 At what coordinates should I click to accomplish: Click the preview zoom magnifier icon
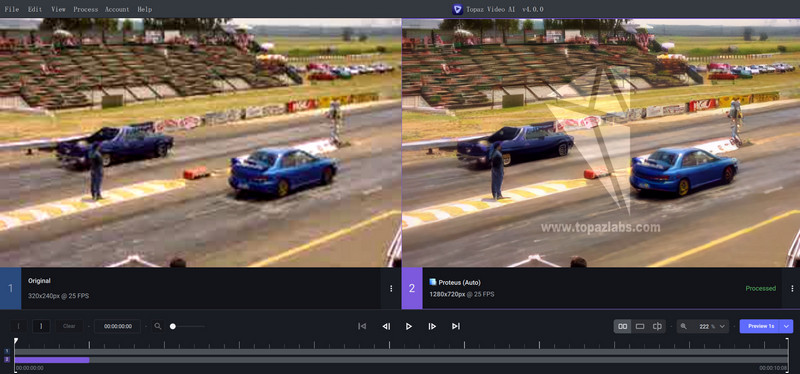(684, 326)
